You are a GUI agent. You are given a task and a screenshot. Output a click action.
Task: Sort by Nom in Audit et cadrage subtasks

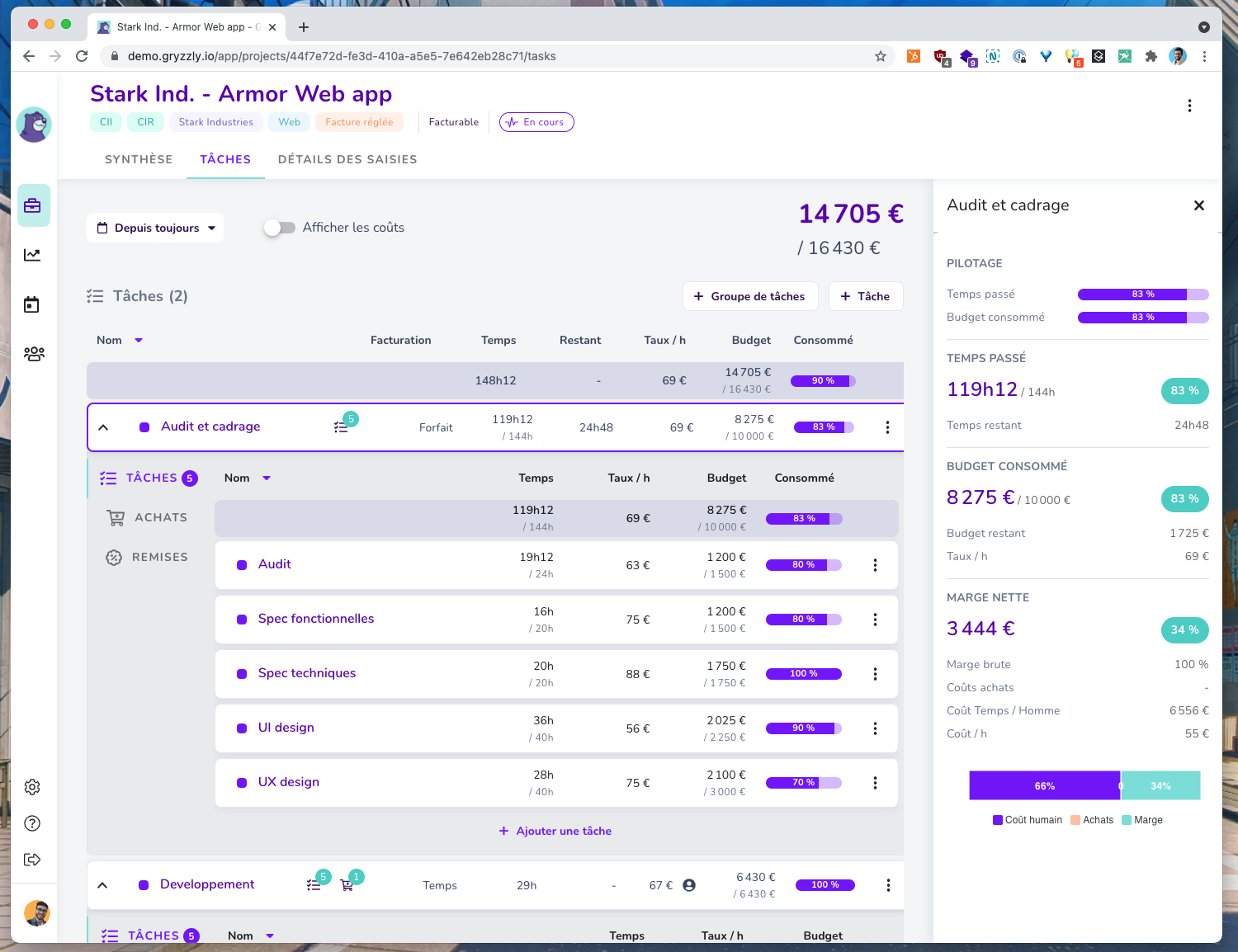click(247, 478)
